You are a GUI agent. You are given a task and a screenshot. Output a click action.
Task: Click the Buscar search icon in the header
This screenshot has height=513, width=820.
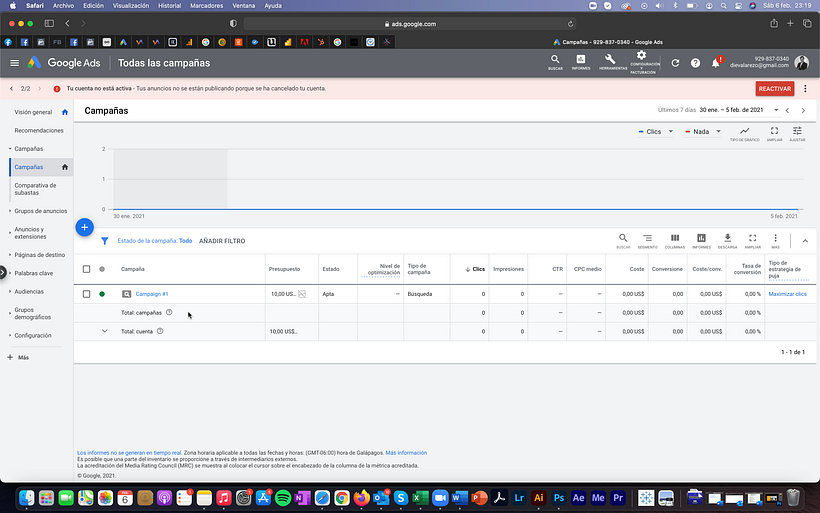click(555, 62)
